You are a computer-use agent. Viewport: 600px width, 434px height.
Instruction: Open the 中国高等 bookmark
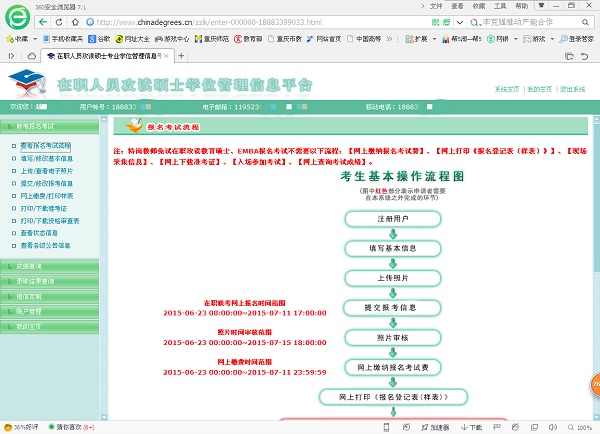pyautogui.click(x=364, y=39)
